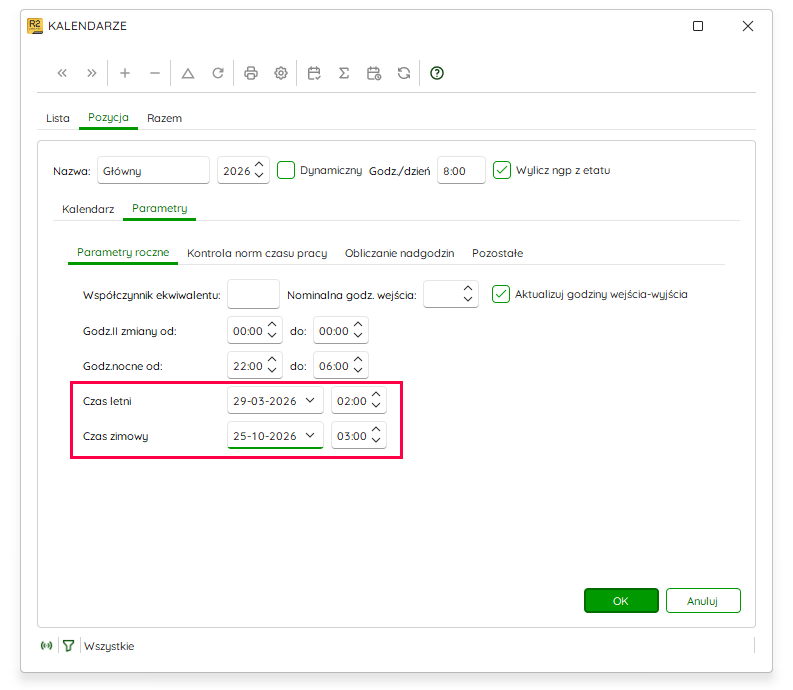The width and height of the screenshot is (793, 690).
Task: Click the calendar with clock icon
Action: [374, 73]
